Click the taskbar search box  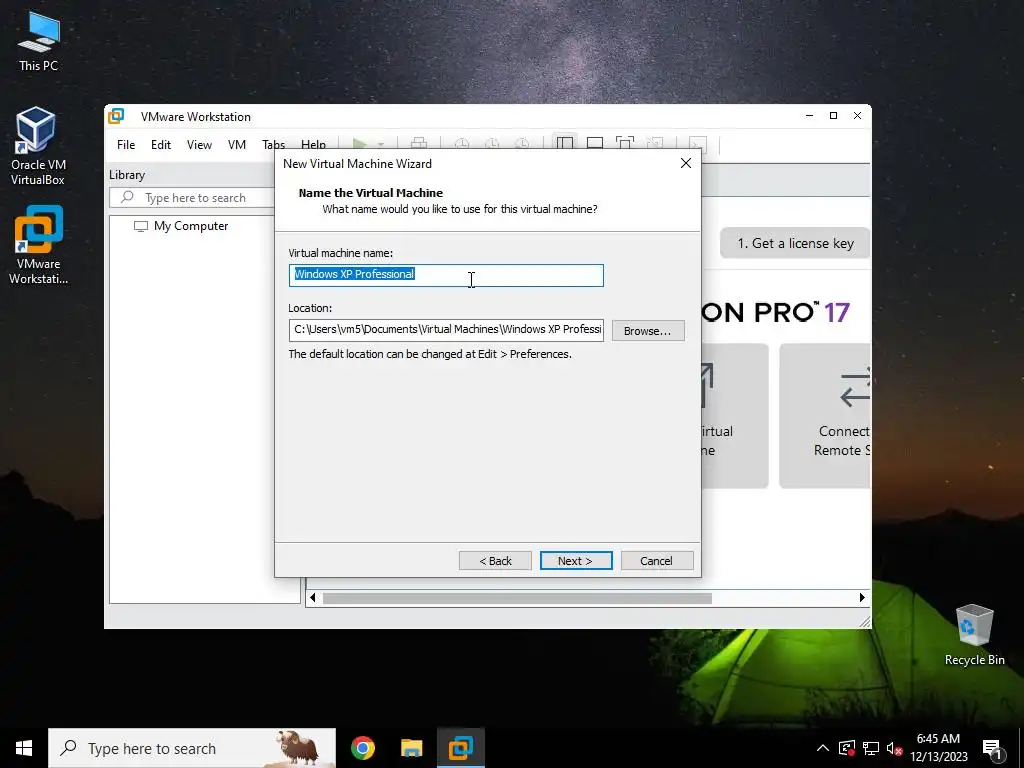(x=192, y=748)
